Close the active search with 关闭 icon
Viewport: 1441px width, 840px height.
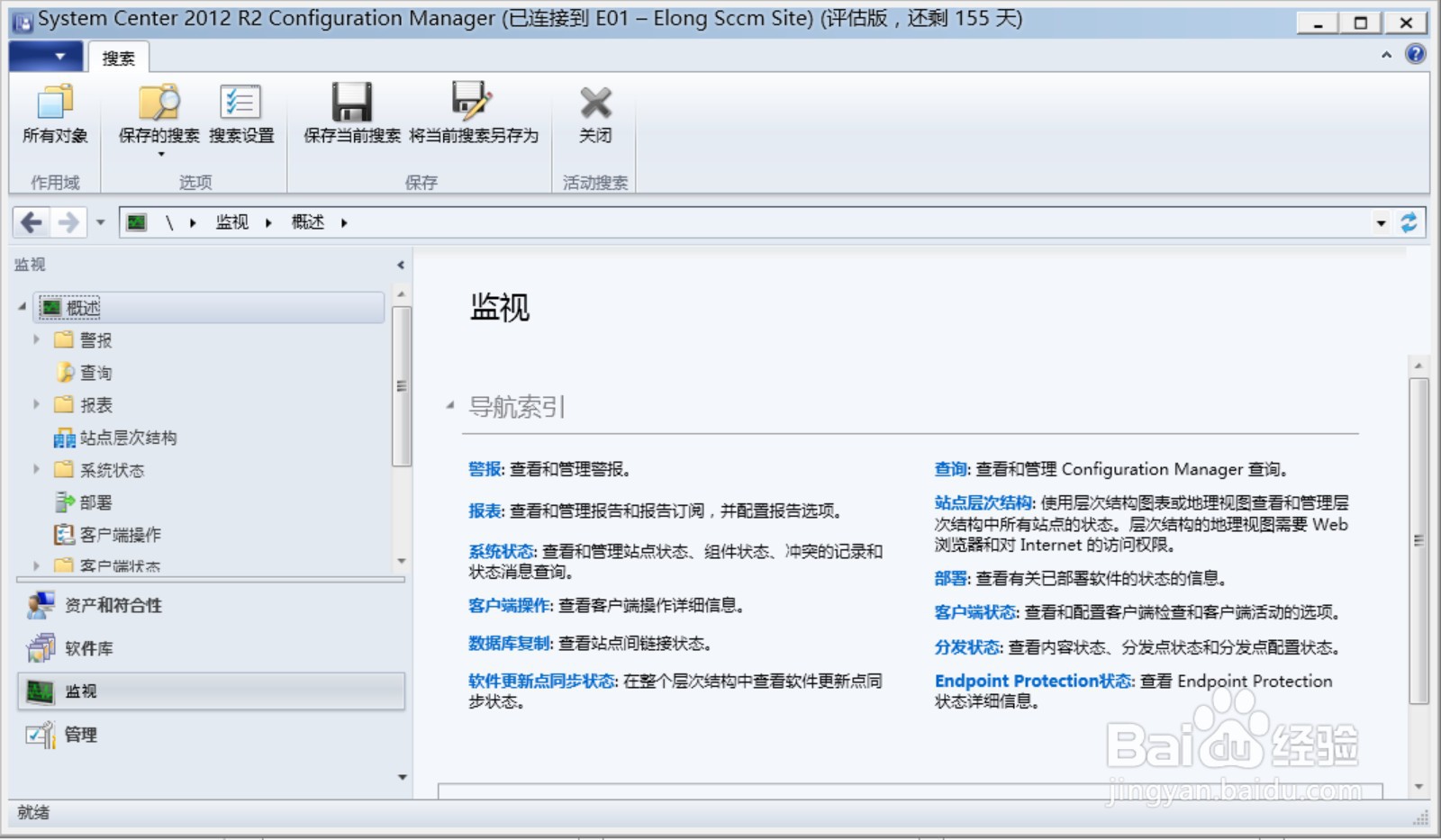(594, 104)
